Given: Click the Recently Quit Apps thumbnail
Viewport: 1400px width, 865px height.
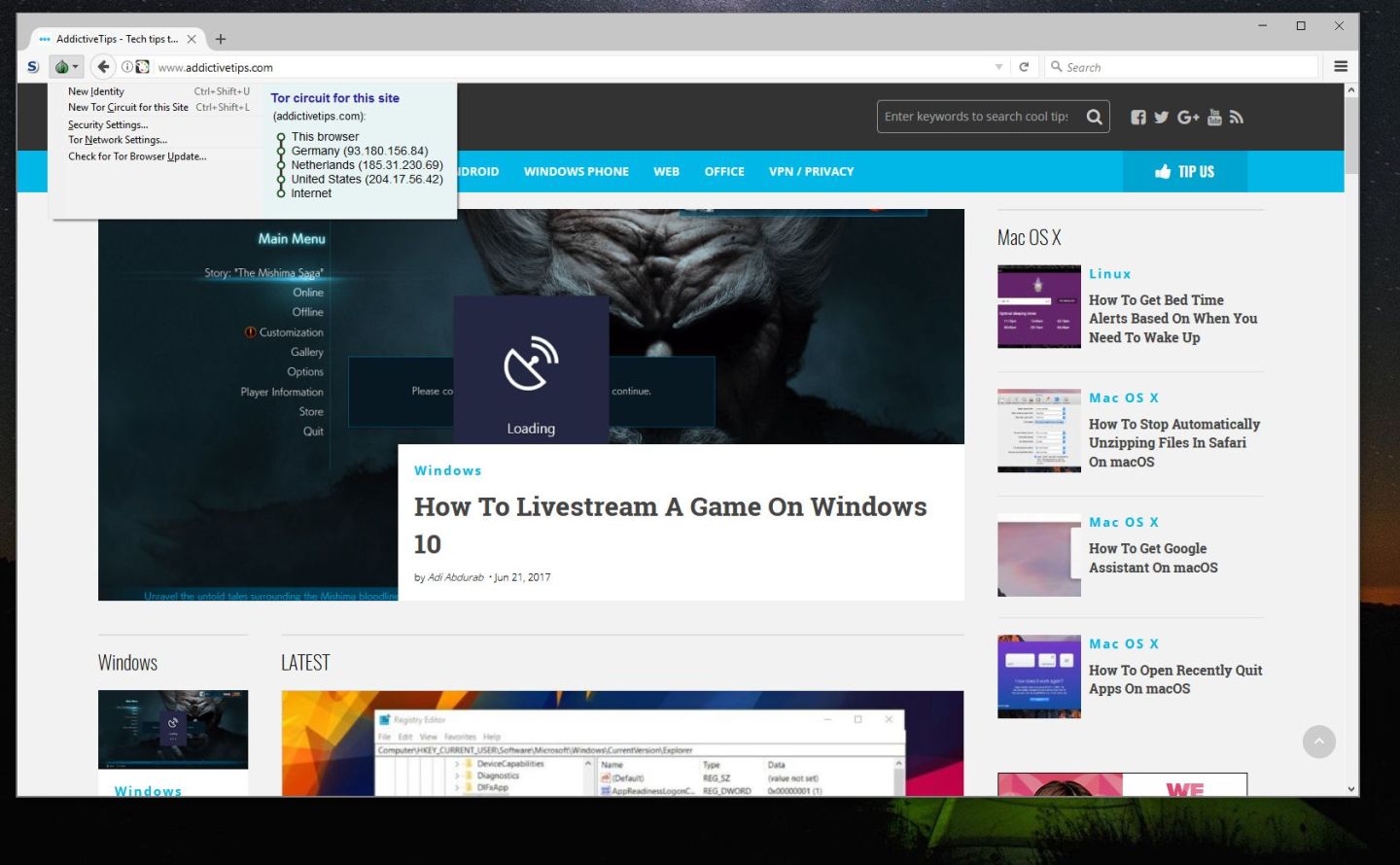Looking at the screenshot, I should click(x=1039, y=677).
